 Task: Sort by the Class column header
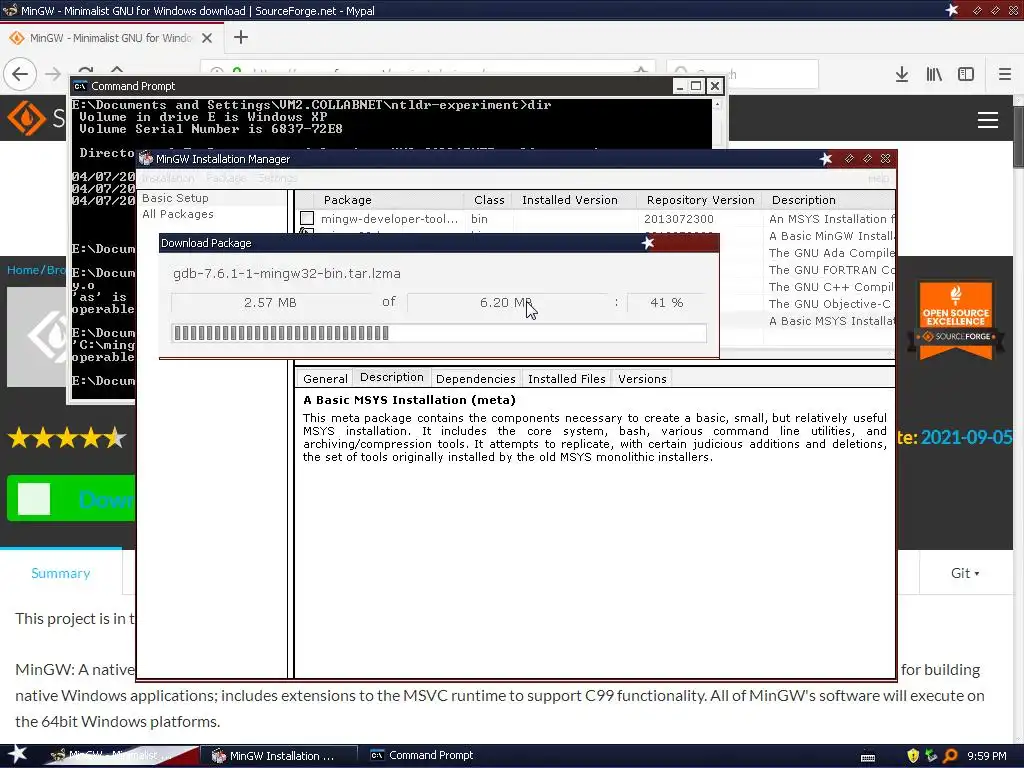(x=488, y=200)
